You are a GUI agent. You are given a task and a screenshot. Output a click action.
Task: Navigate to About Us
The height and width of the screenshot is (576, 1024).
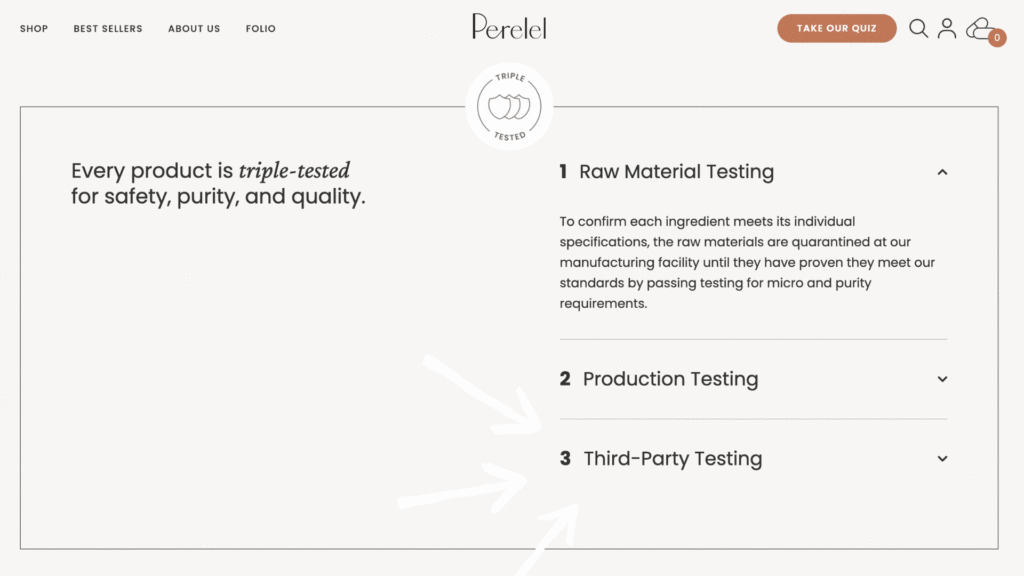point(194,29)
